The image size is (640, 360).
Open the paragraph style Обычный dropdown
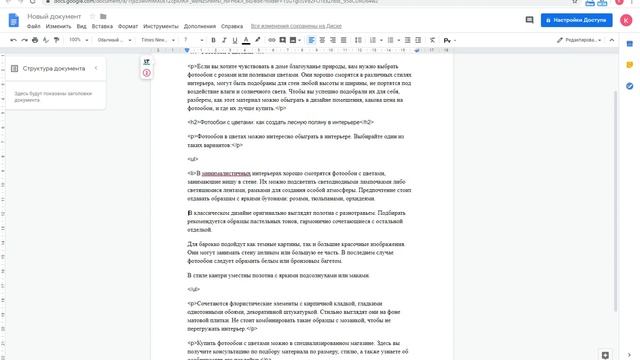coord(115,40)
